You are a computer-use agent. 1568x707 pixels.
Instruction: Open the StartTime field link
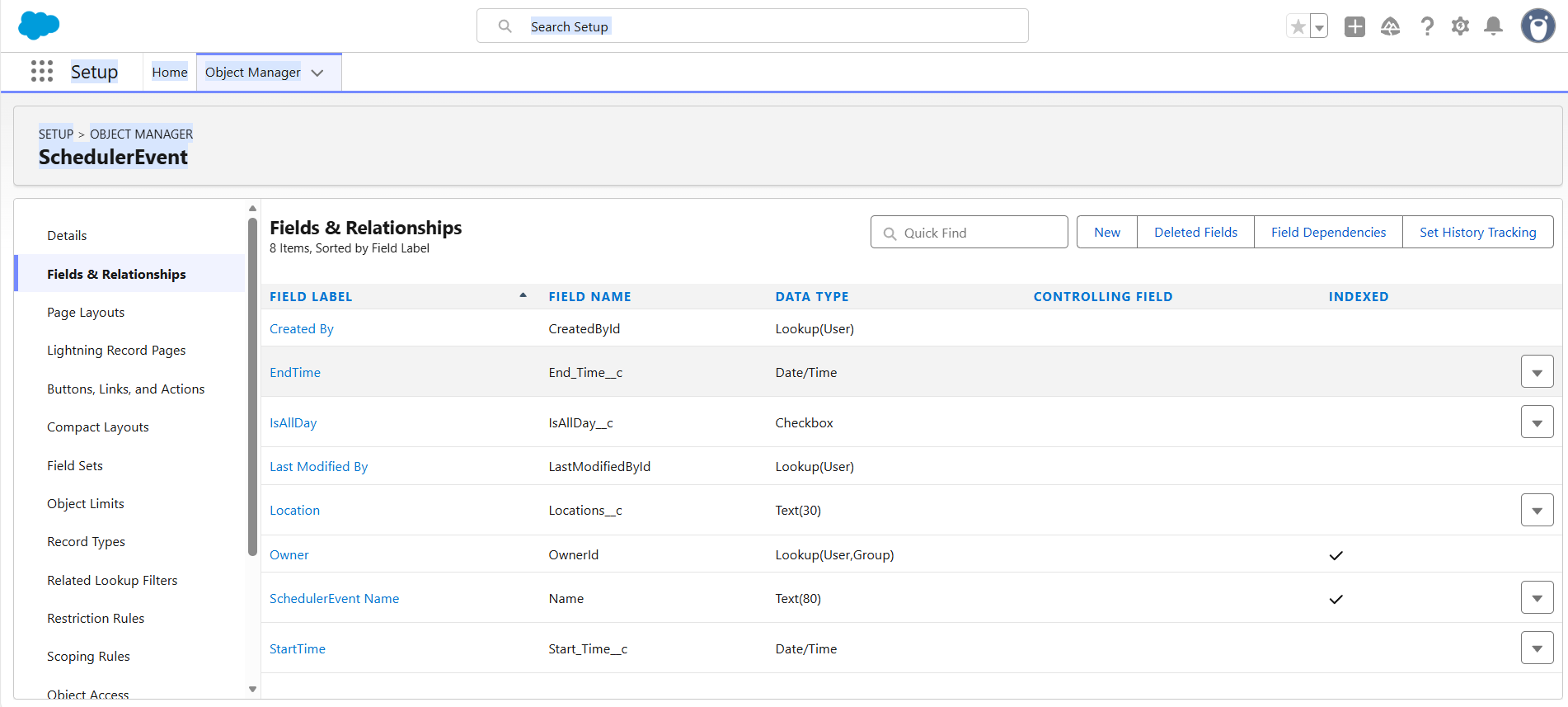pos(298,649)
